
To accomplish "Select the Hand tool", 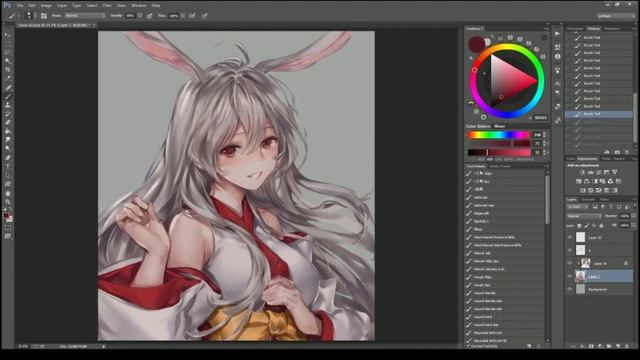I will [x=8, y=193].
